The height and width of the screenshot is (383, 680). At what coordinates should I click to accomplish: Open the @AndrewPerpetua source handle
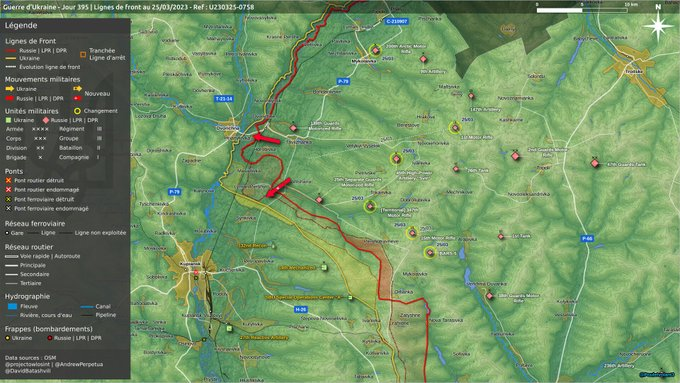[78, 364]
